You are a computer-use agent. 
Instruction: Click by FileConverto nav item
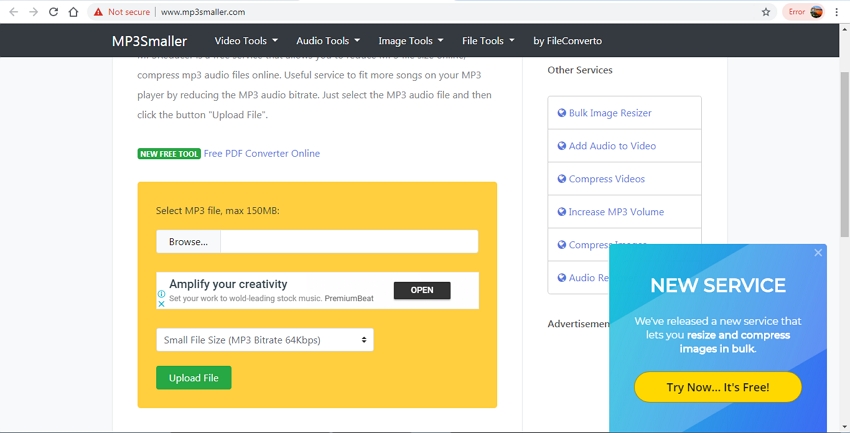[x=567, y=41]
